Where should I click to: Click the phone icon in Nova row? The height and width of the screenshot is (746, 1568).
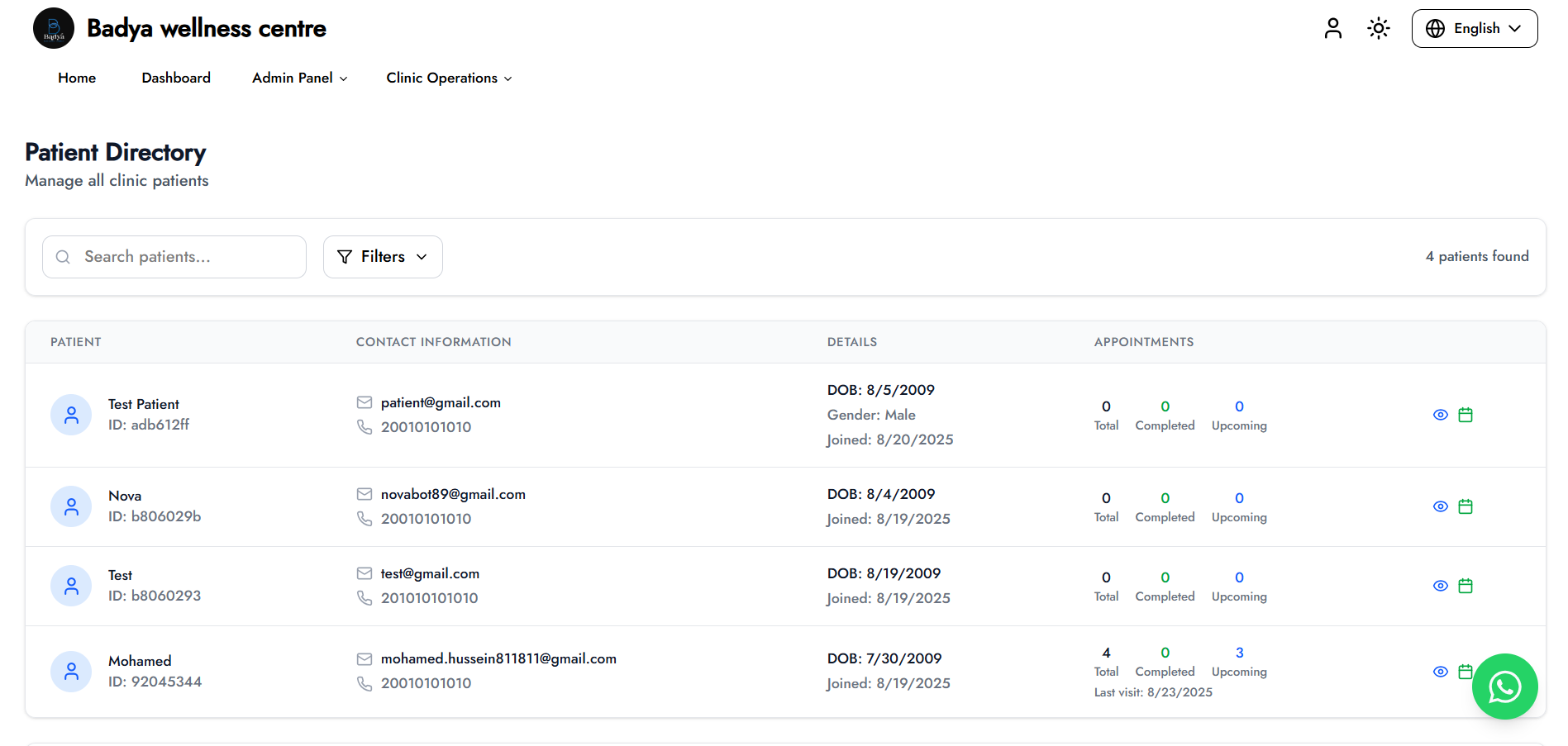365,519
